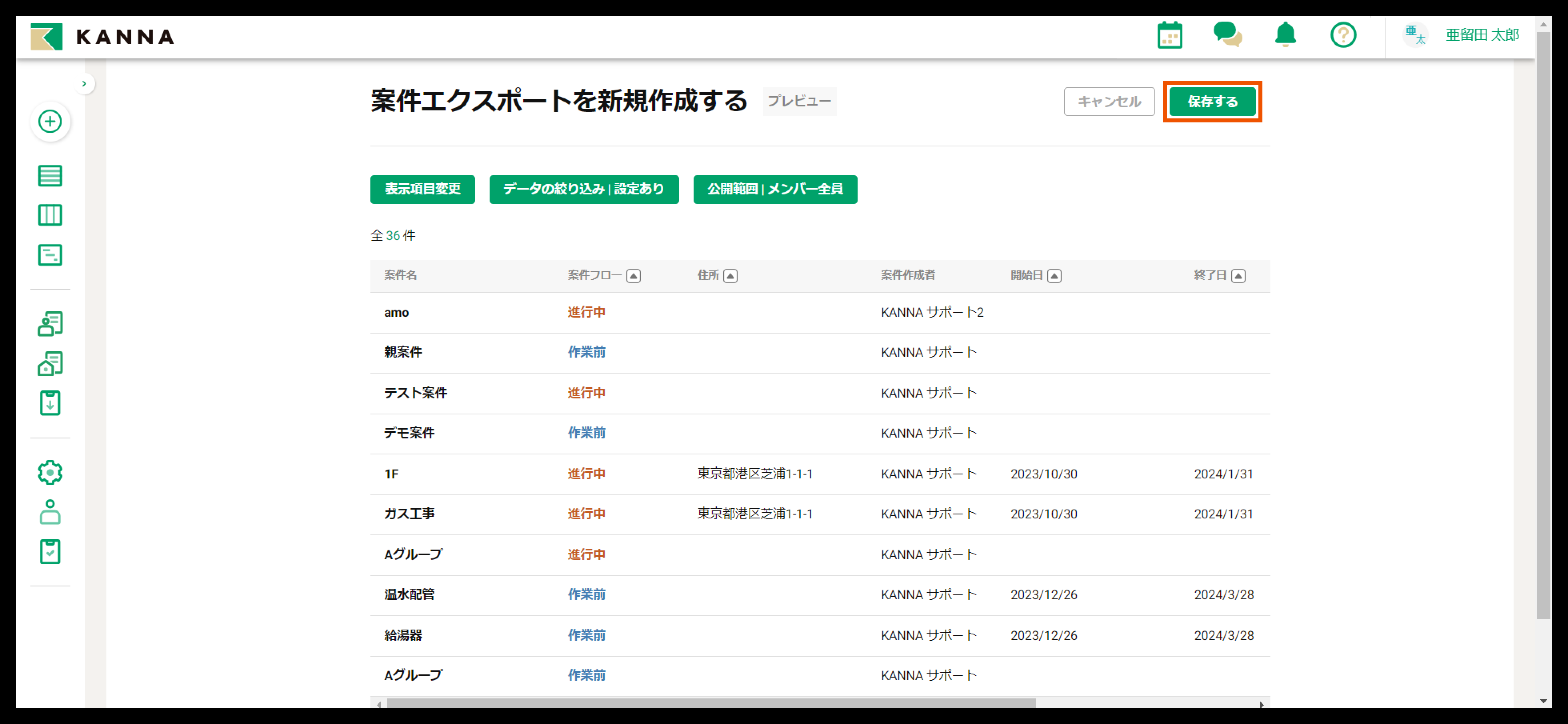Viewport: 1568px width, 724px height.
Task: Open the member person sidebar icon
Action: pyautogui.click(x=50, y=512)
